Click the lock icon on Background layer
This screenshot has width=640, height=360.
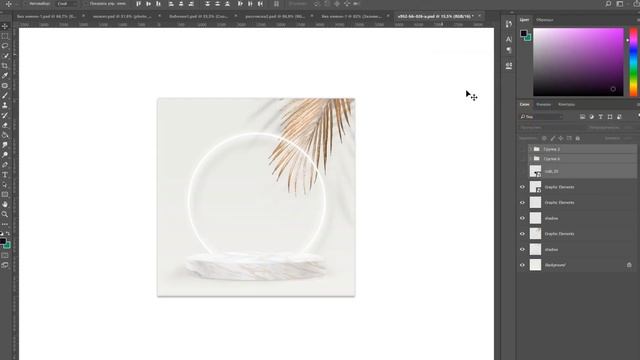coord(629,265)
